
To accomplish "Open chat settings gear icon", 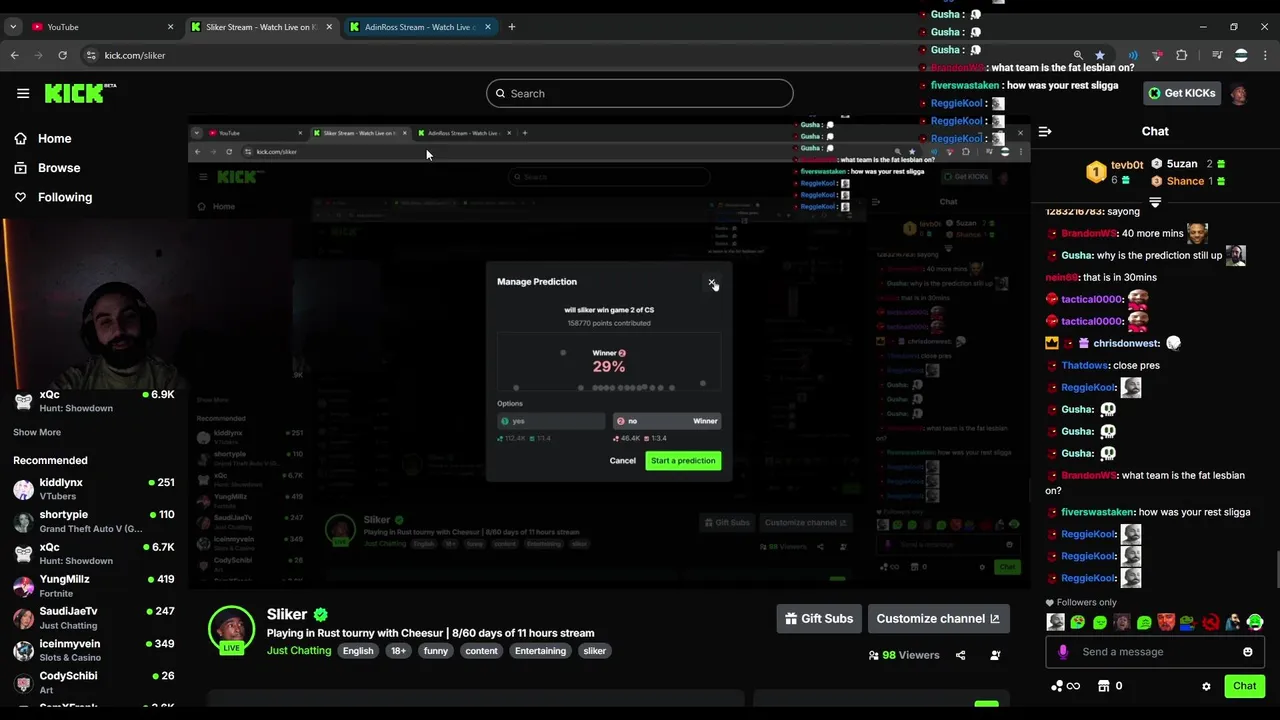I will coord(1206,686).
